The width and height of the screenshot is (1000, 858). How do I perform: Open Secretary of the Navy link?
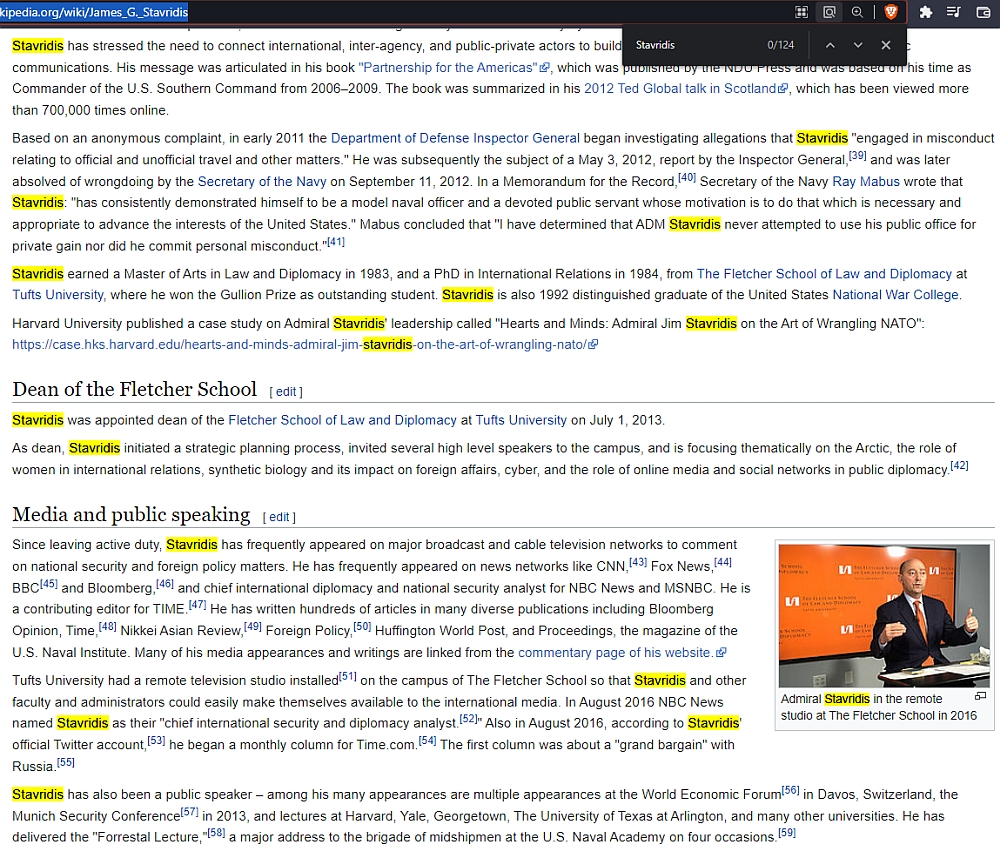pos(262,182)
